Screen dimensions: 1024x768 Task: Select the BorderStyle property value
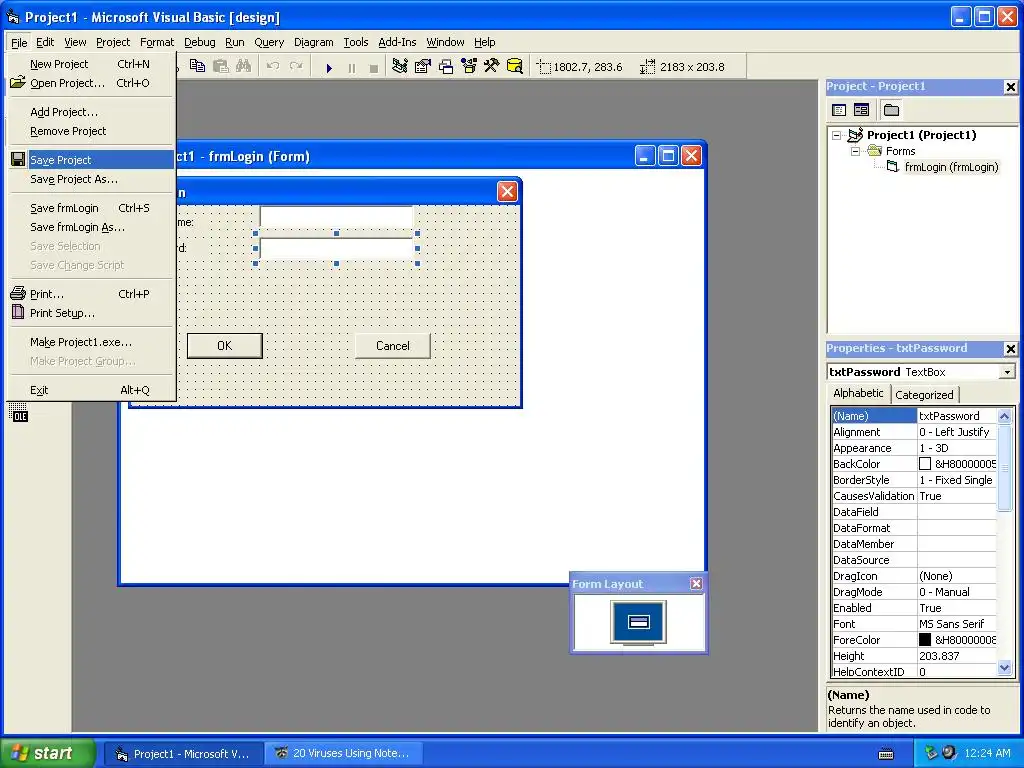click(x=957, y=480)
